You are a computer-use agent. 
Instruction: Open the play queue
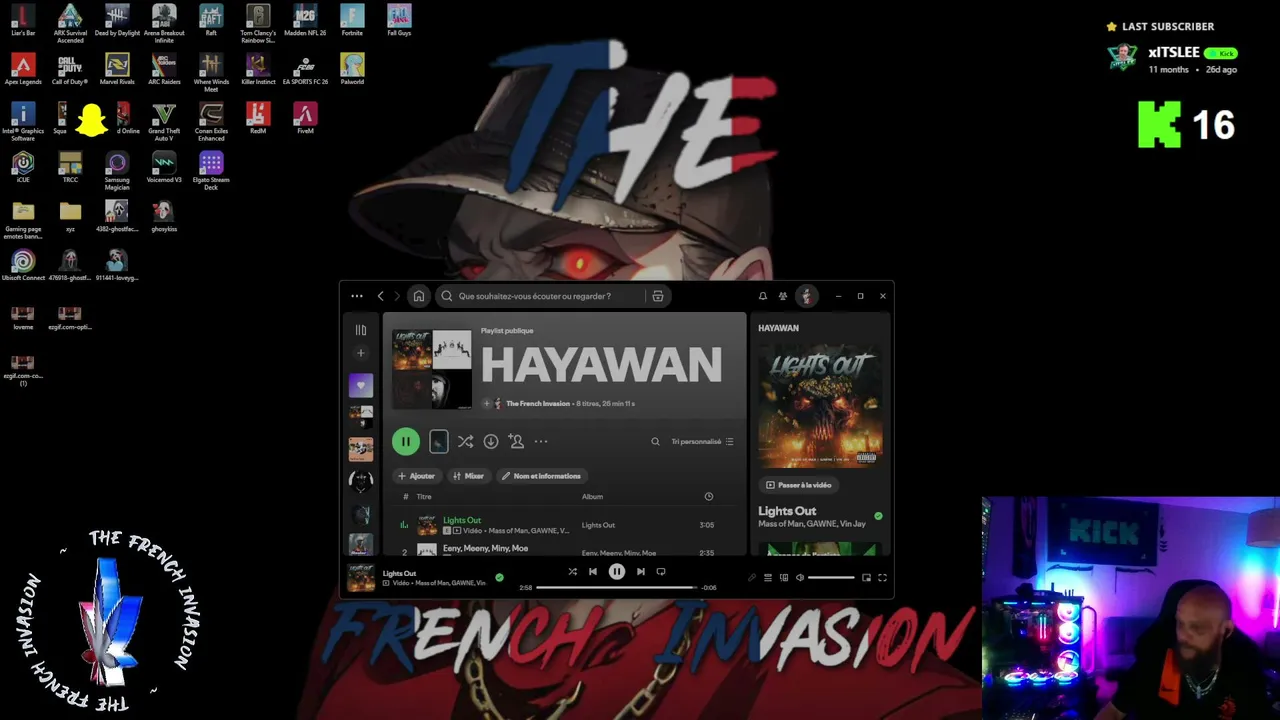click(x=768, y=577)
